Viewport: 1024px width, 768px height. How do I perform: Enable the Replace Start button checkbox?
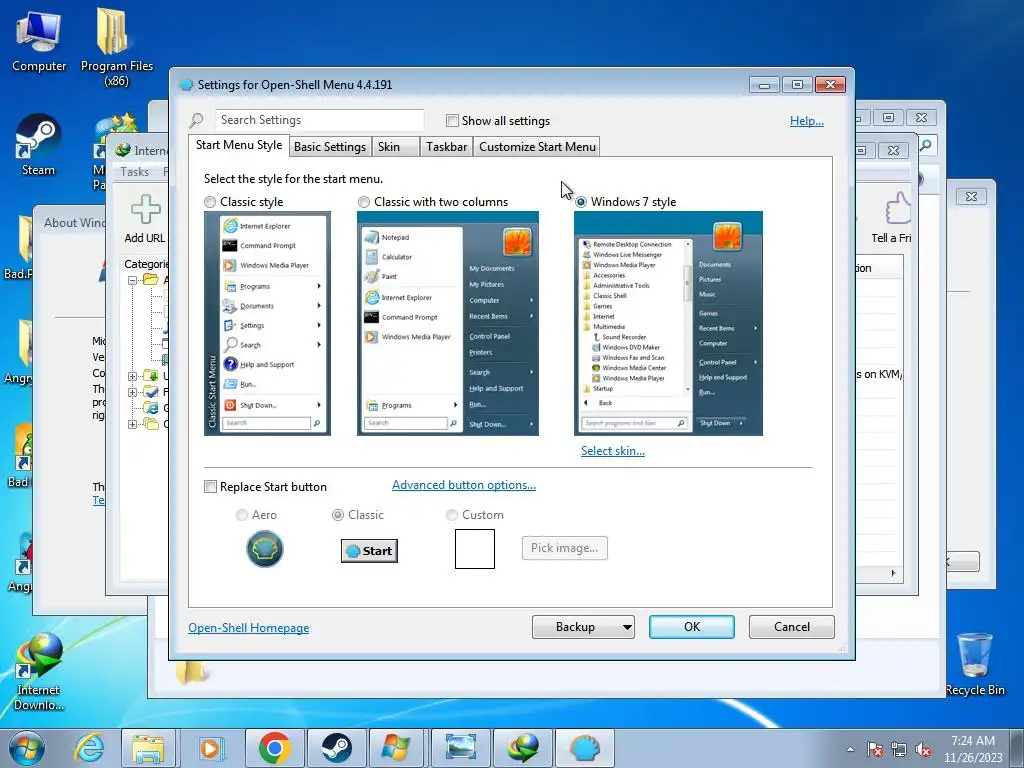pyautogui.click(x=210, y=487)
